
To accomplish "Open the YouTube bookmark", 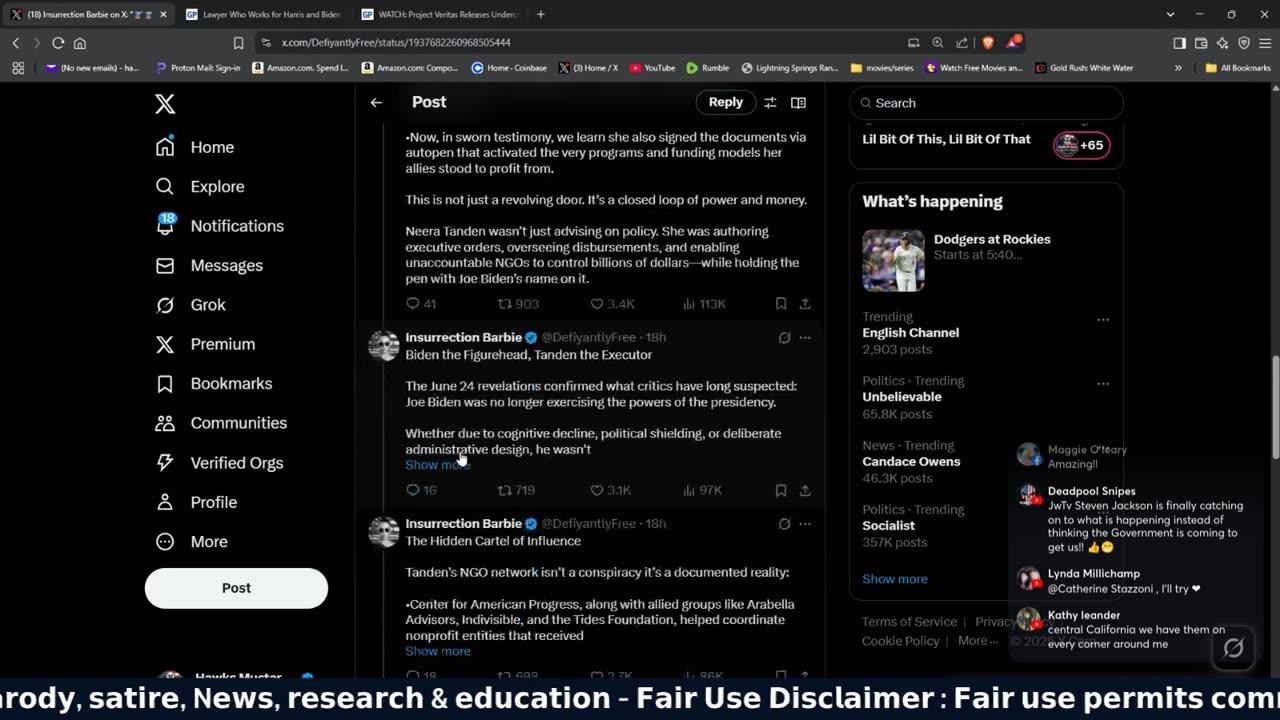I will pos(651,68).
